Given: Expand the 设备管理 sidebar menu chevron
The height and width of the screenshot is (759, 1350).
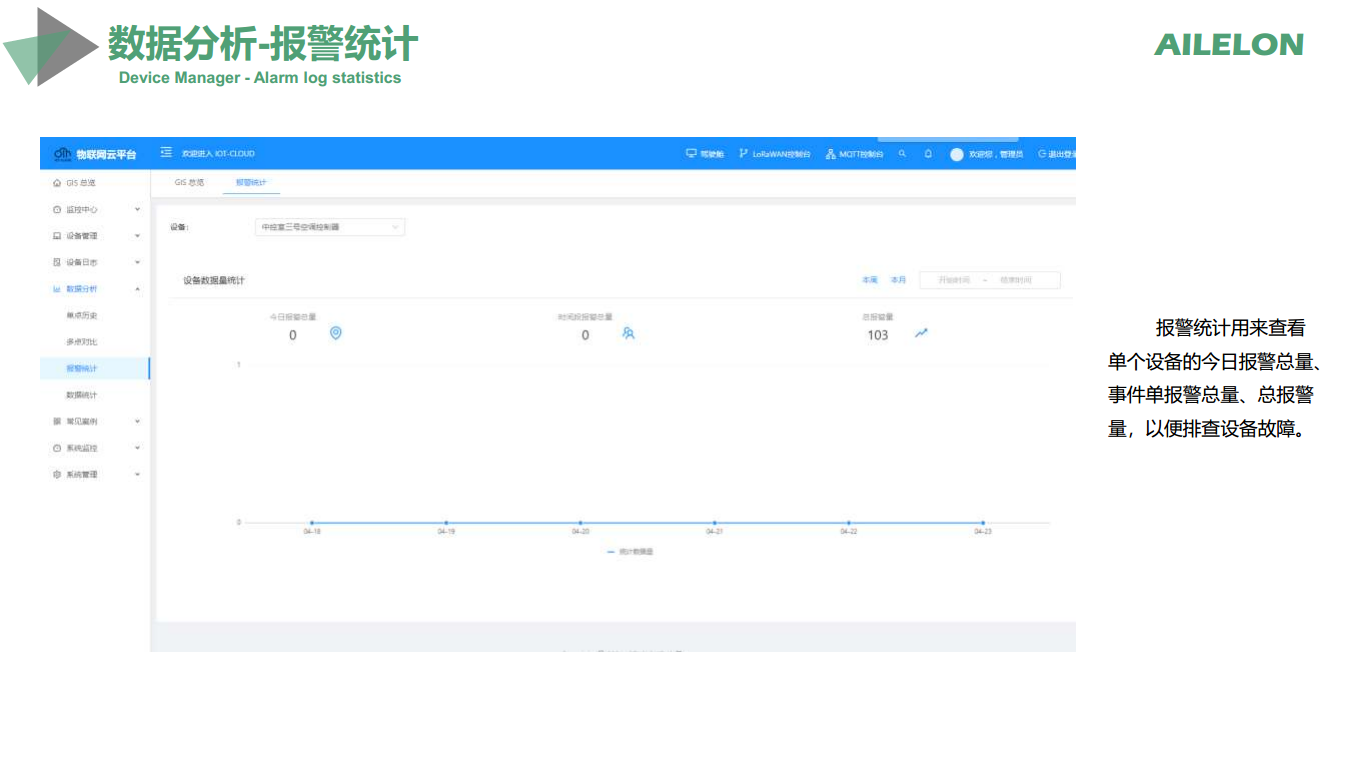Looking at the screenshot, I should coord(138,236).
